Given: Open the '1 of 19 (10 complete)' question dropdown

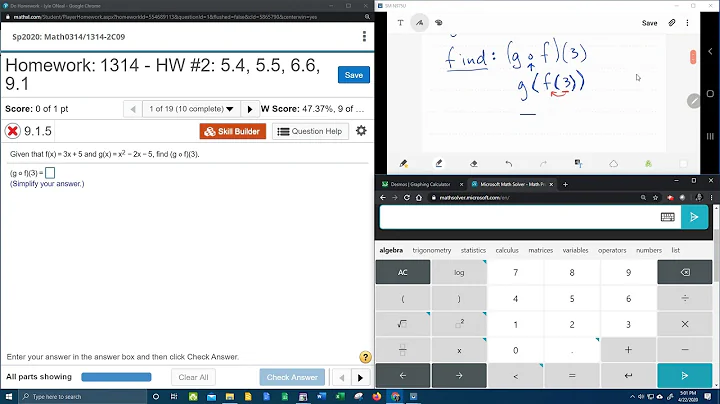Looking at the screenshot, I should (x=191, y=109).
